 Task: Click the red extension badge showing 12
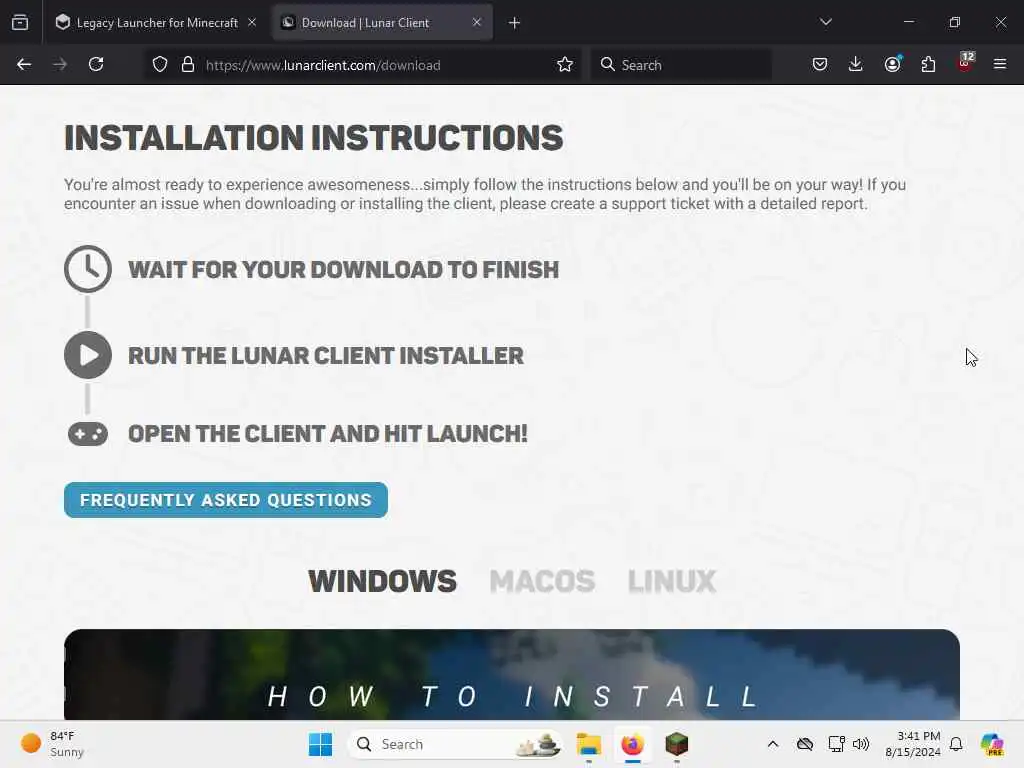click(x=965, y=63)
